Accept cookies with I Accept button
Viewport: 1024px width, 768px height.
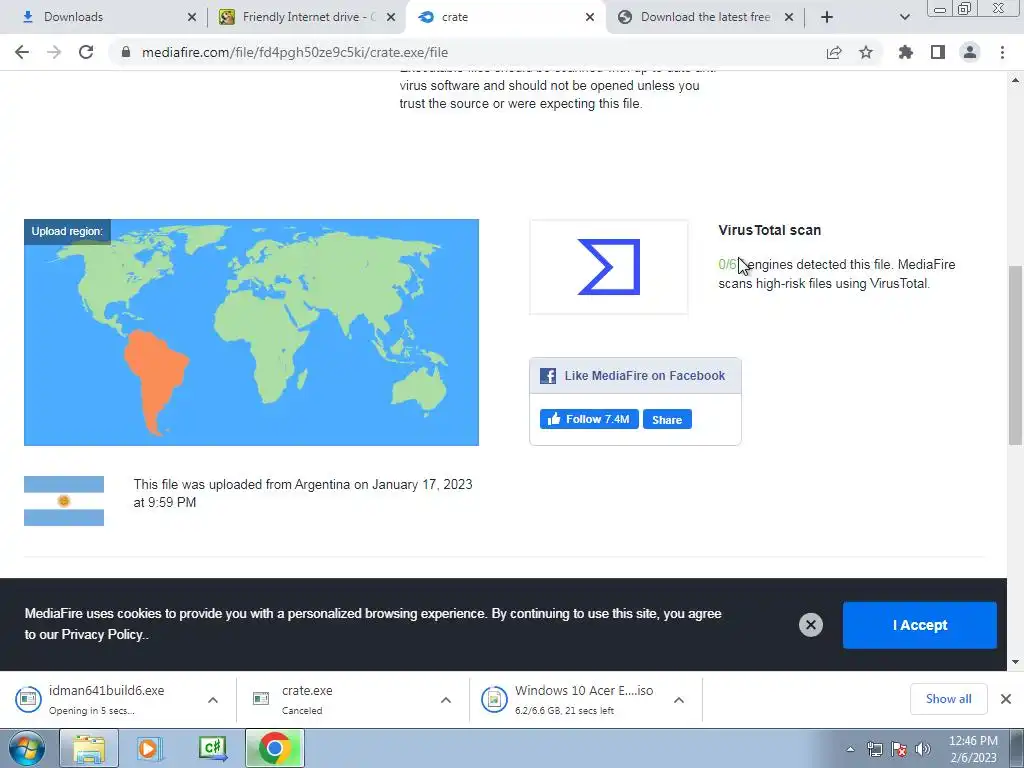[920, 625]
